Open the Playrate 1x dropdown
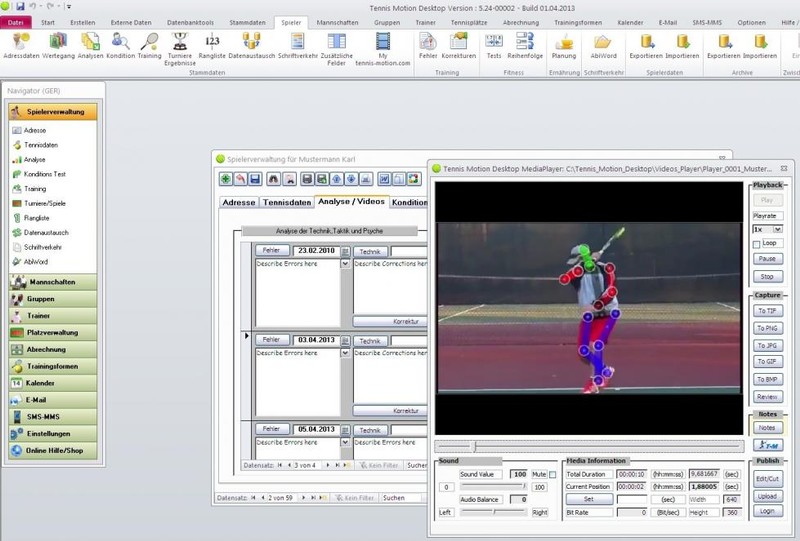This screenshot has width=800, height=541. (777, 229)
